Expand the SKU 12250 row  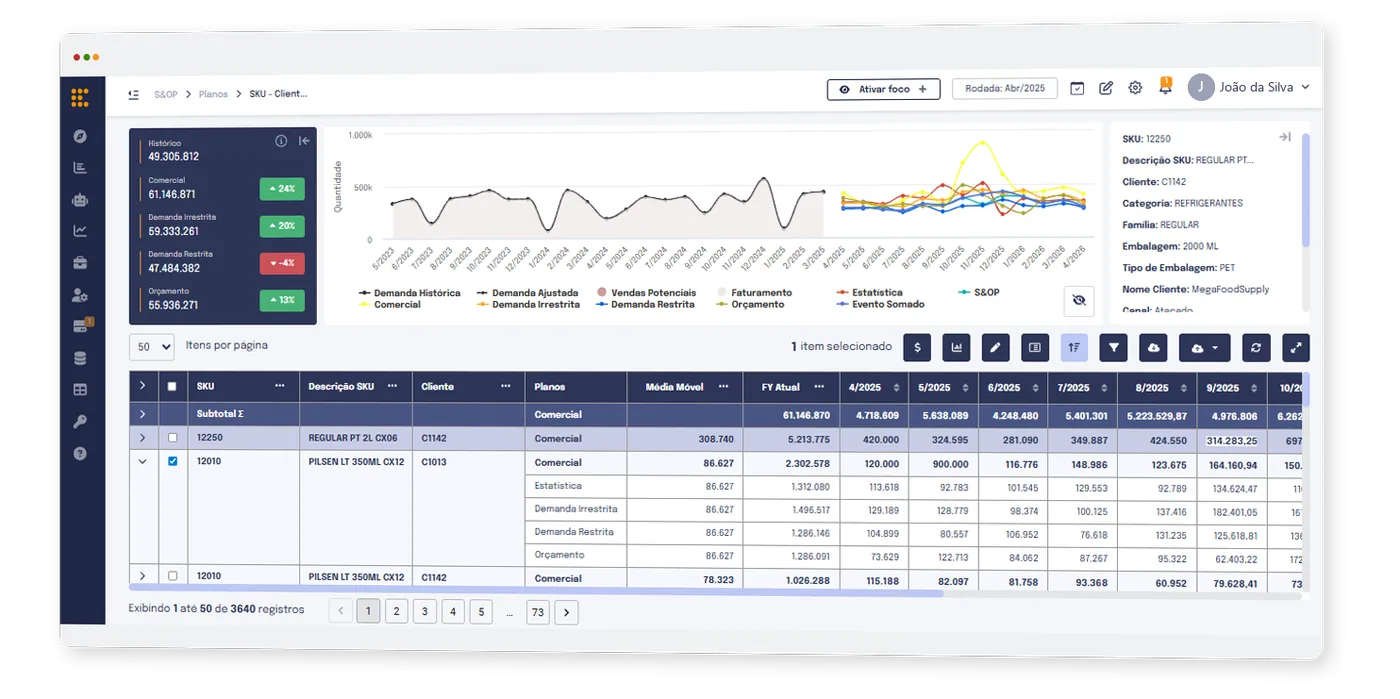tap(143, 438)
